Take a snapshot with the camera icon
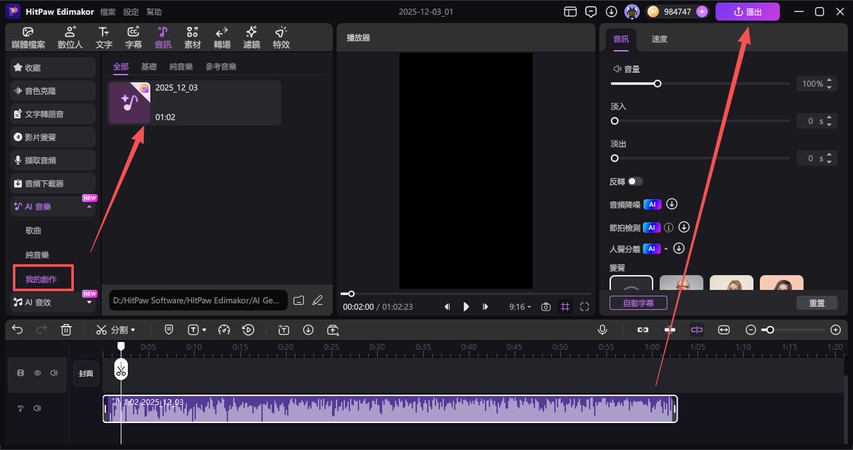 click(546, 307)
